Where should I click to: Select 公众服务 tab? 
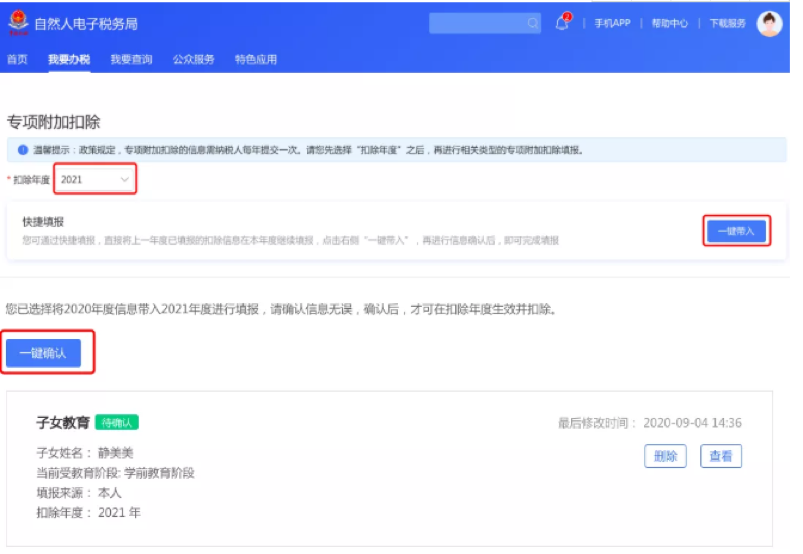[x=194, y=59]
